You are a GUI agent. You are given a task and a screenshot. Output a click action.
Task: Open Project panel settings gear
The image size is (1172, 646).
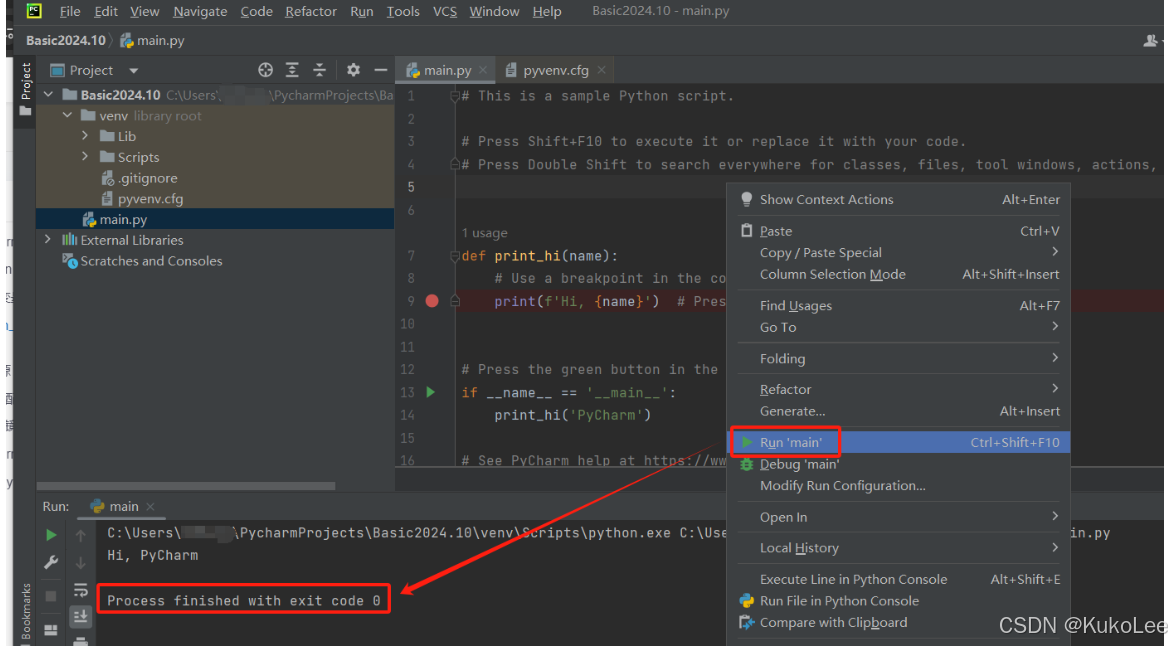coord(353,70)
